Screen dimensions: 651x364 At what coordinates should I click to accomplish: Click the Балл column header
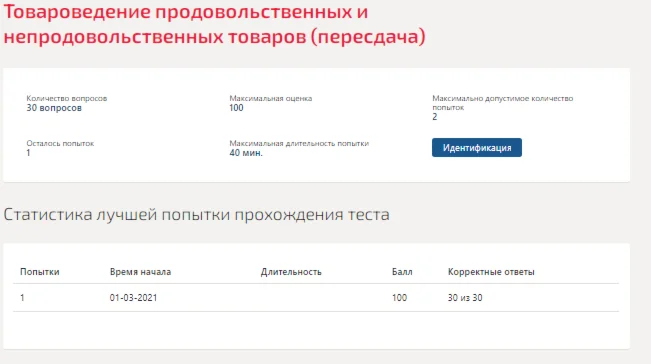pyautogui.click(x=402, y=272)
